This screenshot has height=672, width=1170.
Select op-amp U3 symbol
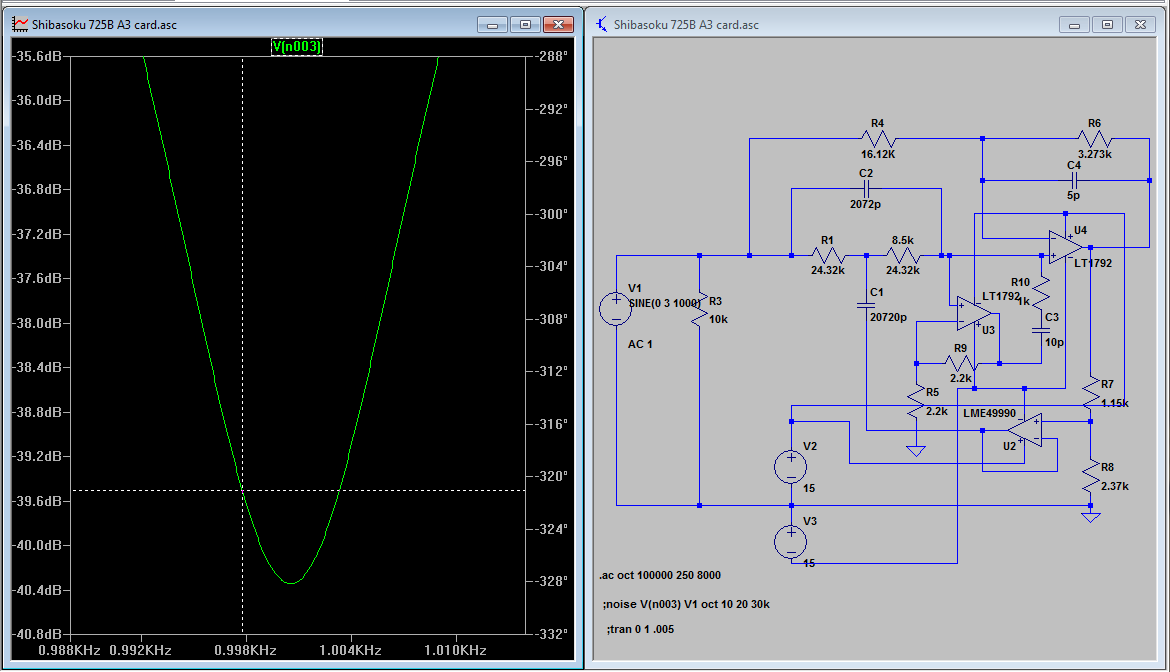pyautogui.click(x=974, y=313)
